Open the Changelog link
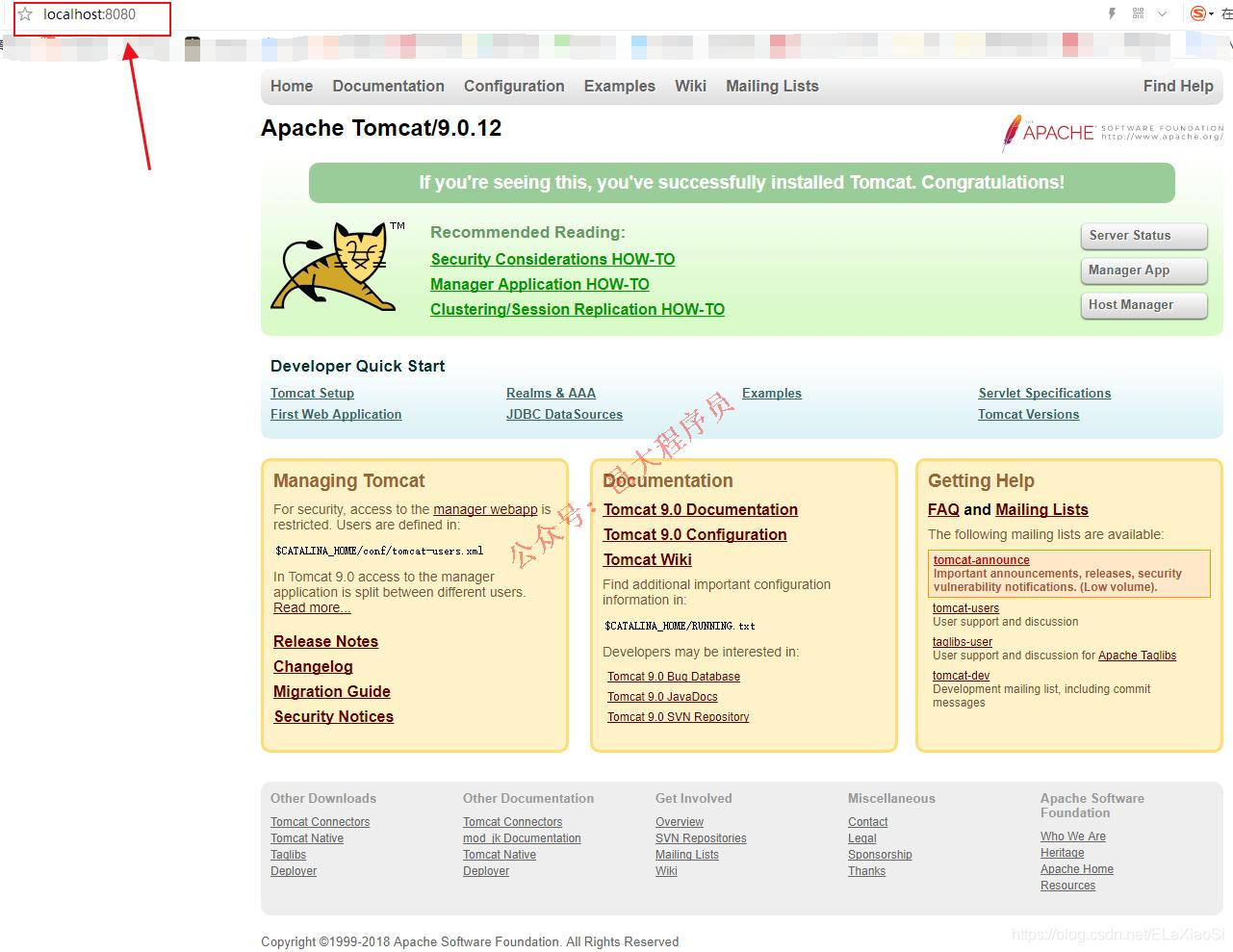Image resolution: width=1233 pixels, height=952 pixels. 313,666
